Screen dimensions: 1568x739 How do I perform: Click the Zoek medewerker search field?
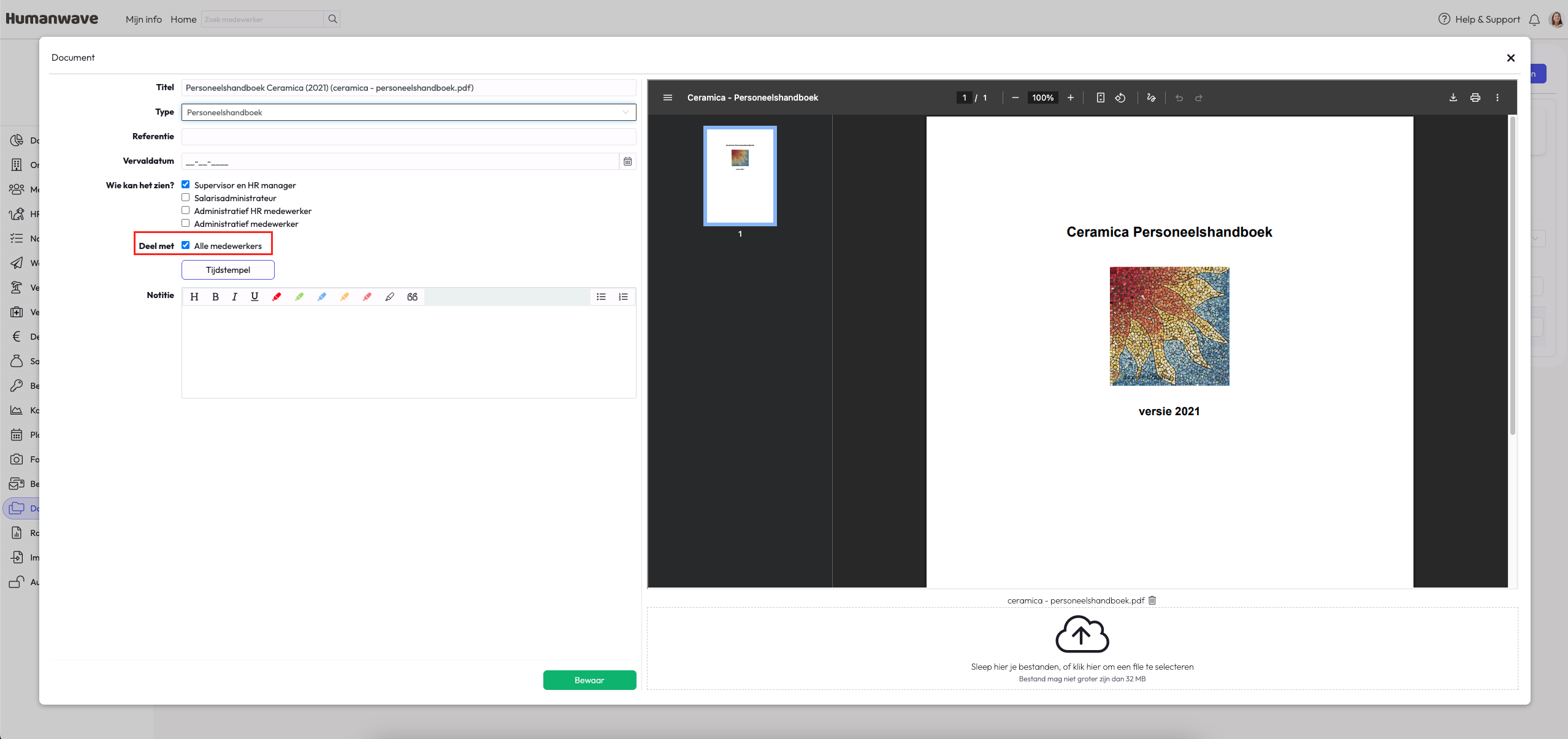point(262,19)
